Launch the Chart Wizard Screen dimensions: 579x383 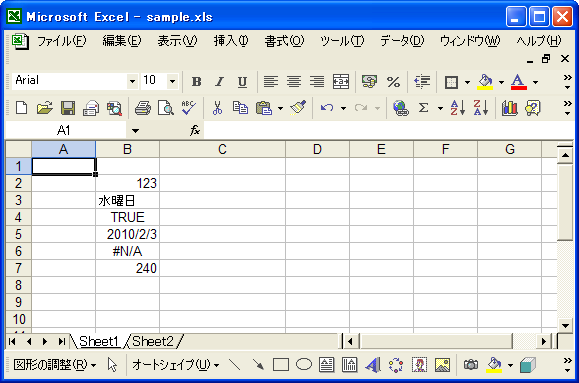pos(509,108)
